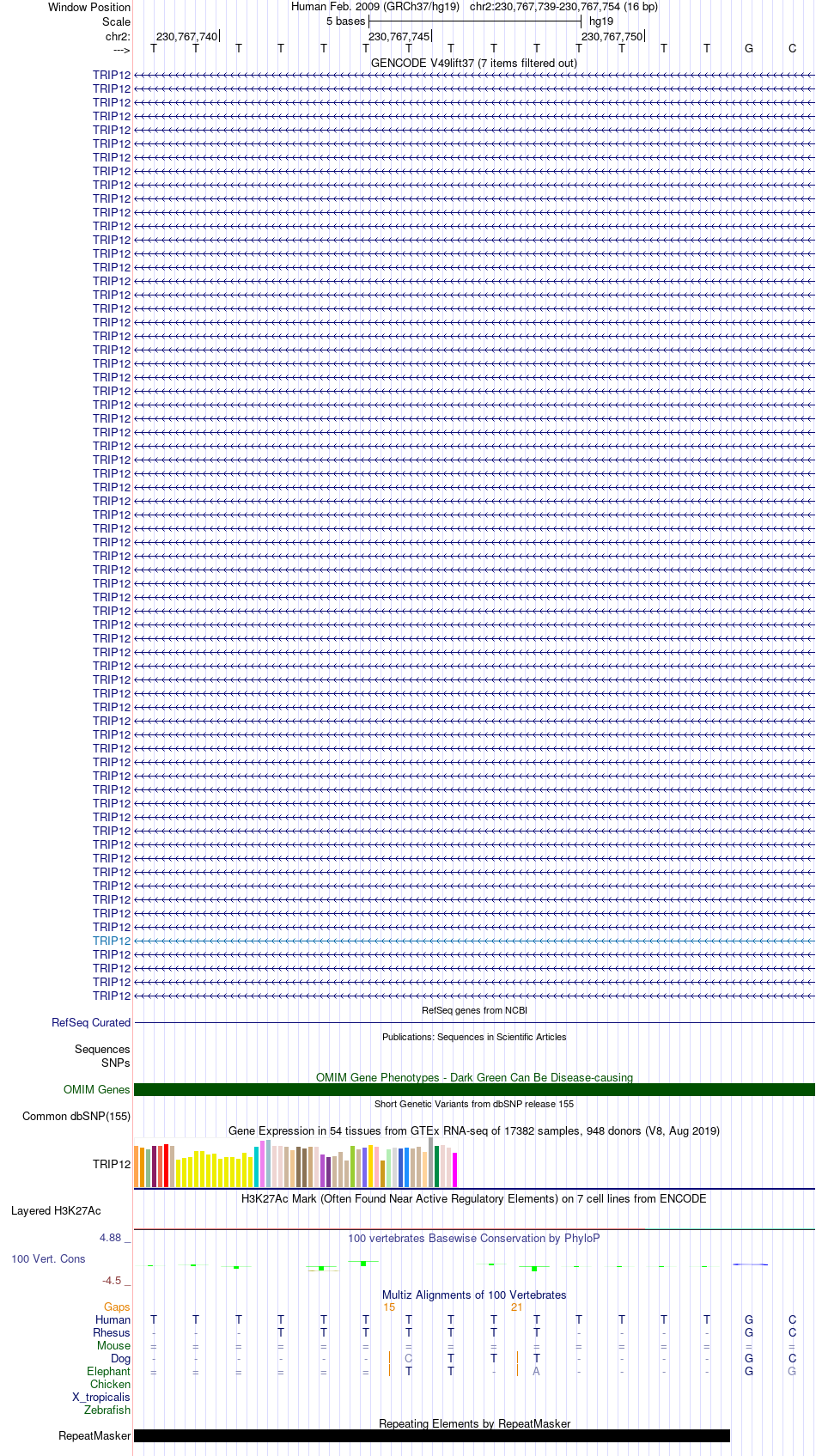Click the '4.88' conservation scale maximum
This screenshot has height=1456, width=816.
coord(111,1237)
